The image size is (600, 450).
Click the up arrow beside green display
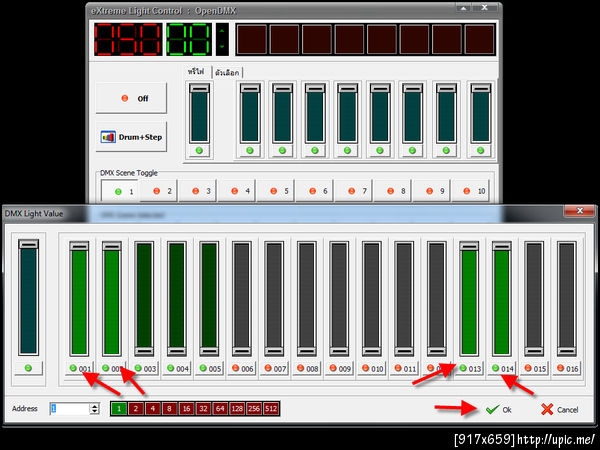tap(222, 31)
